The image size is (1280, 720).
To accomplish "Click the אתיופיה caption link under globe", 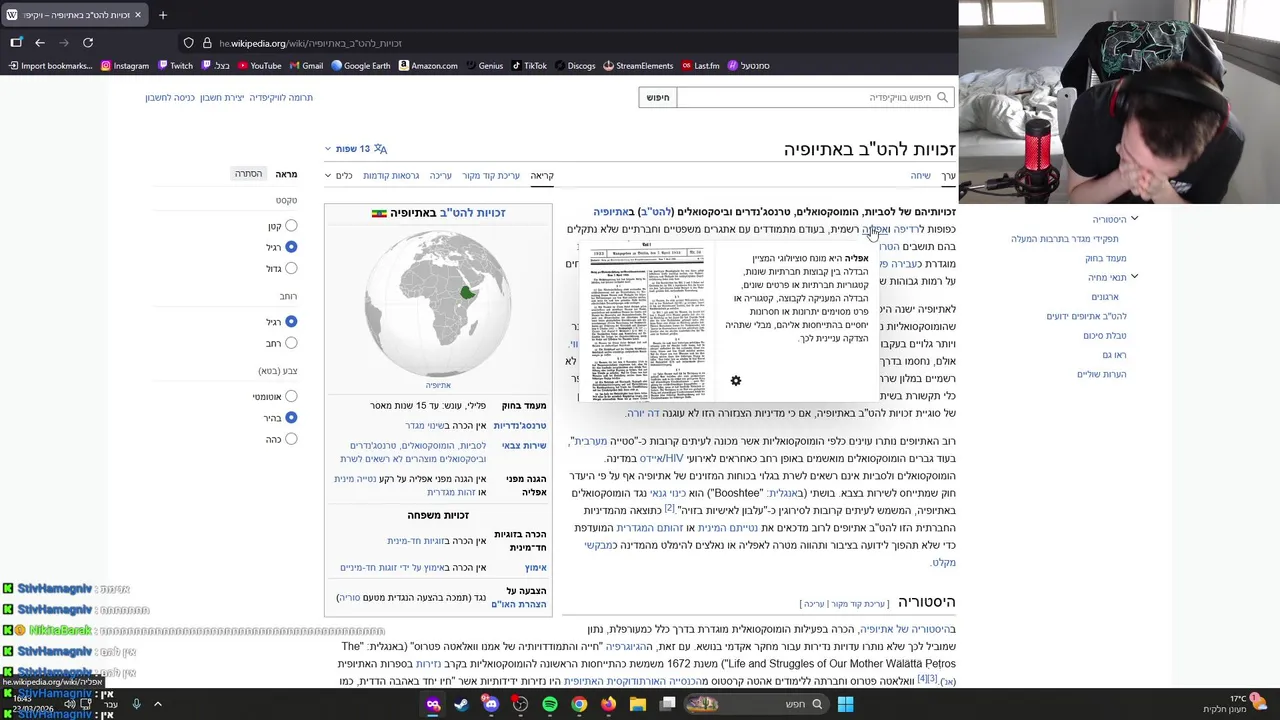I will click(438, 385).
